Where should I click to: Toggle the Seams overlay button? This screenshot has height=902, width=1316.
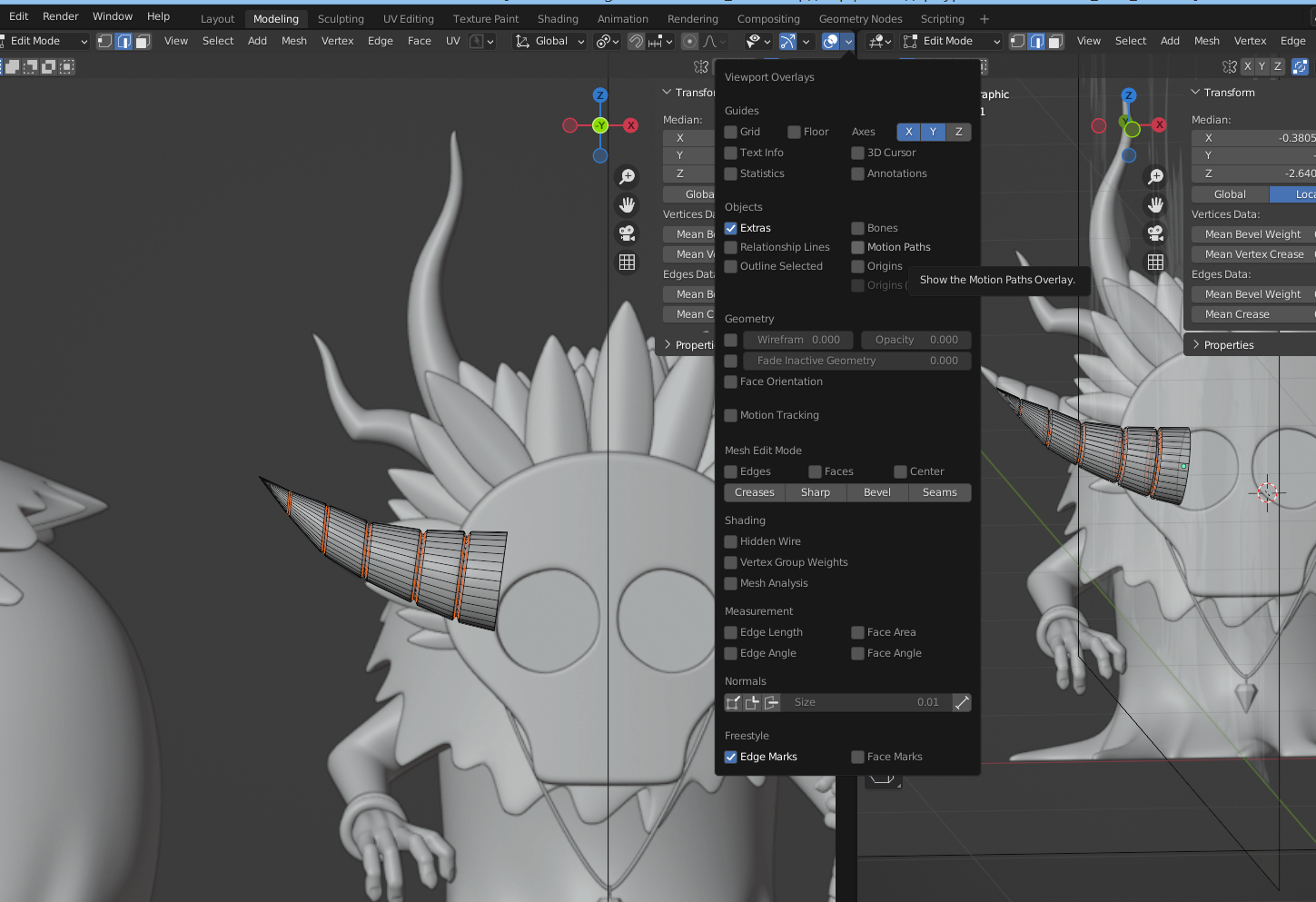(939, 492)
